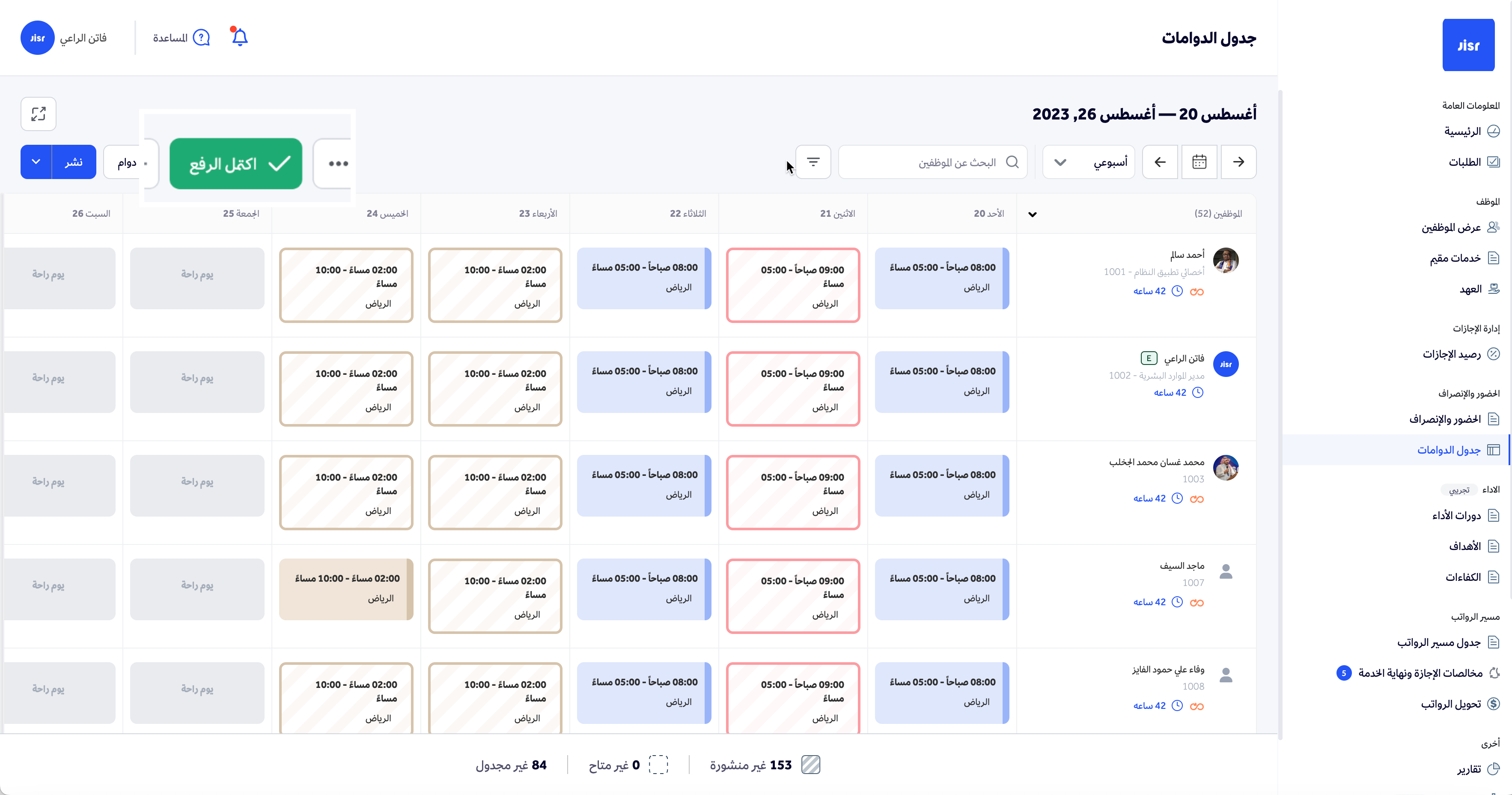Open the calendar date picker icon

pyautogui.click(x=1199, y=161)
